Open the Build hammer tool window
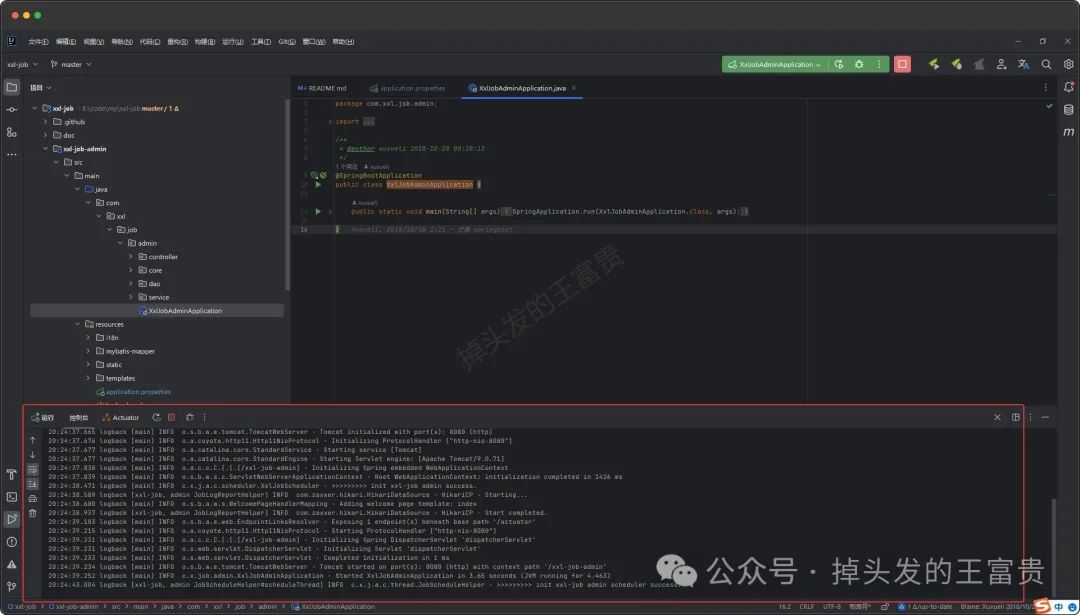1080x615 pixels. (x=11, y=475)
